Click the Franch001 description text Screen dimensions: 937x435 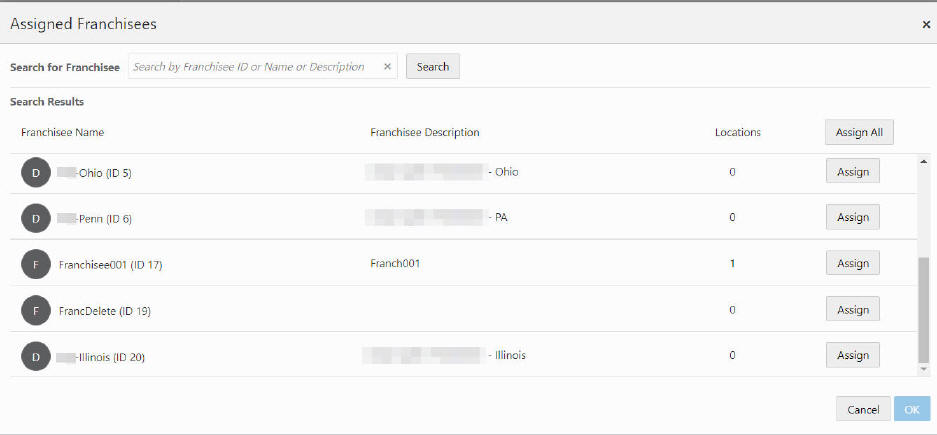[x=395, y=263]
